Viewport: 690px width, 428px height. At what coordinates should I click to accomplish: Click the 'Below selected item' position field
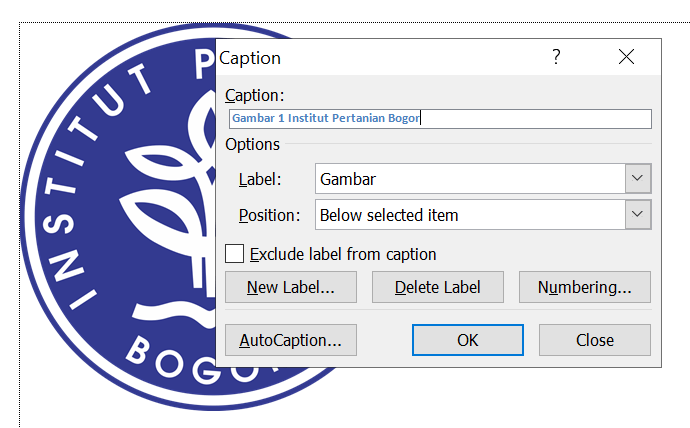click(x=469, y=215)
